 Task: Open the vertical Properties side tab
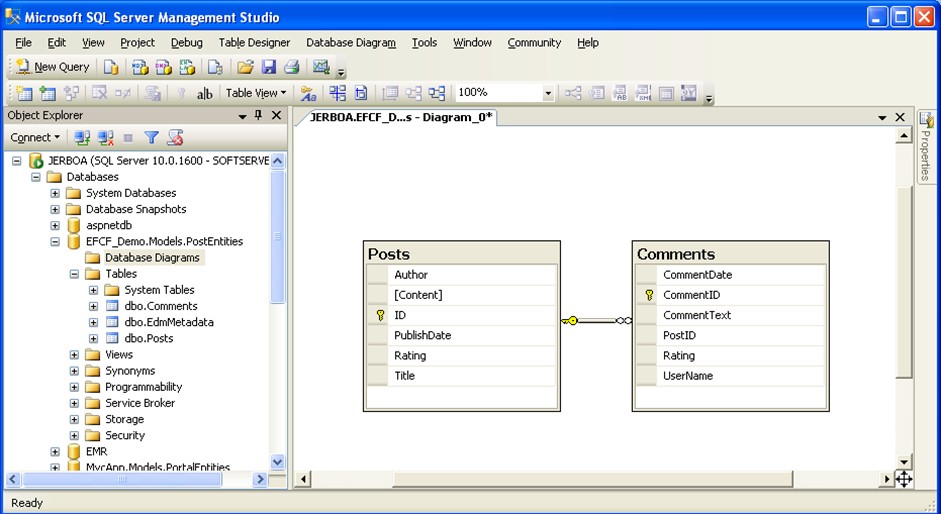926,147
